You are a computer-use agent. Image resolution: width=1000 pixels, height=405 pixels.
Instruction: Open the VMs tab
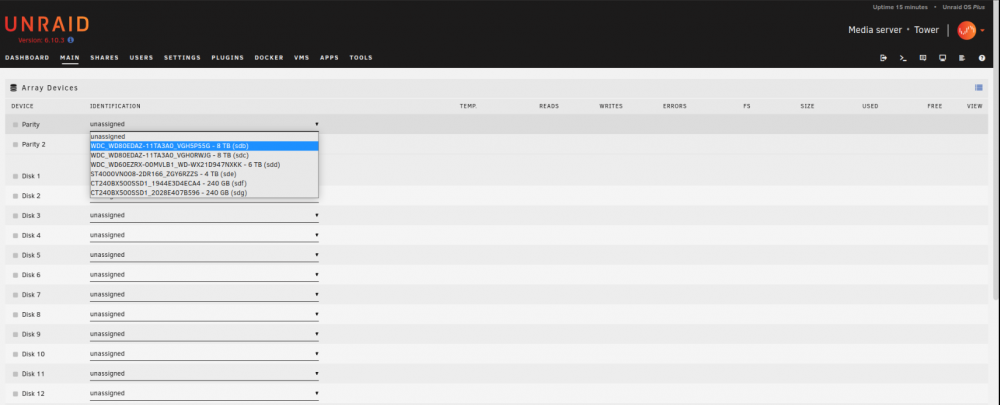(302, 58)
